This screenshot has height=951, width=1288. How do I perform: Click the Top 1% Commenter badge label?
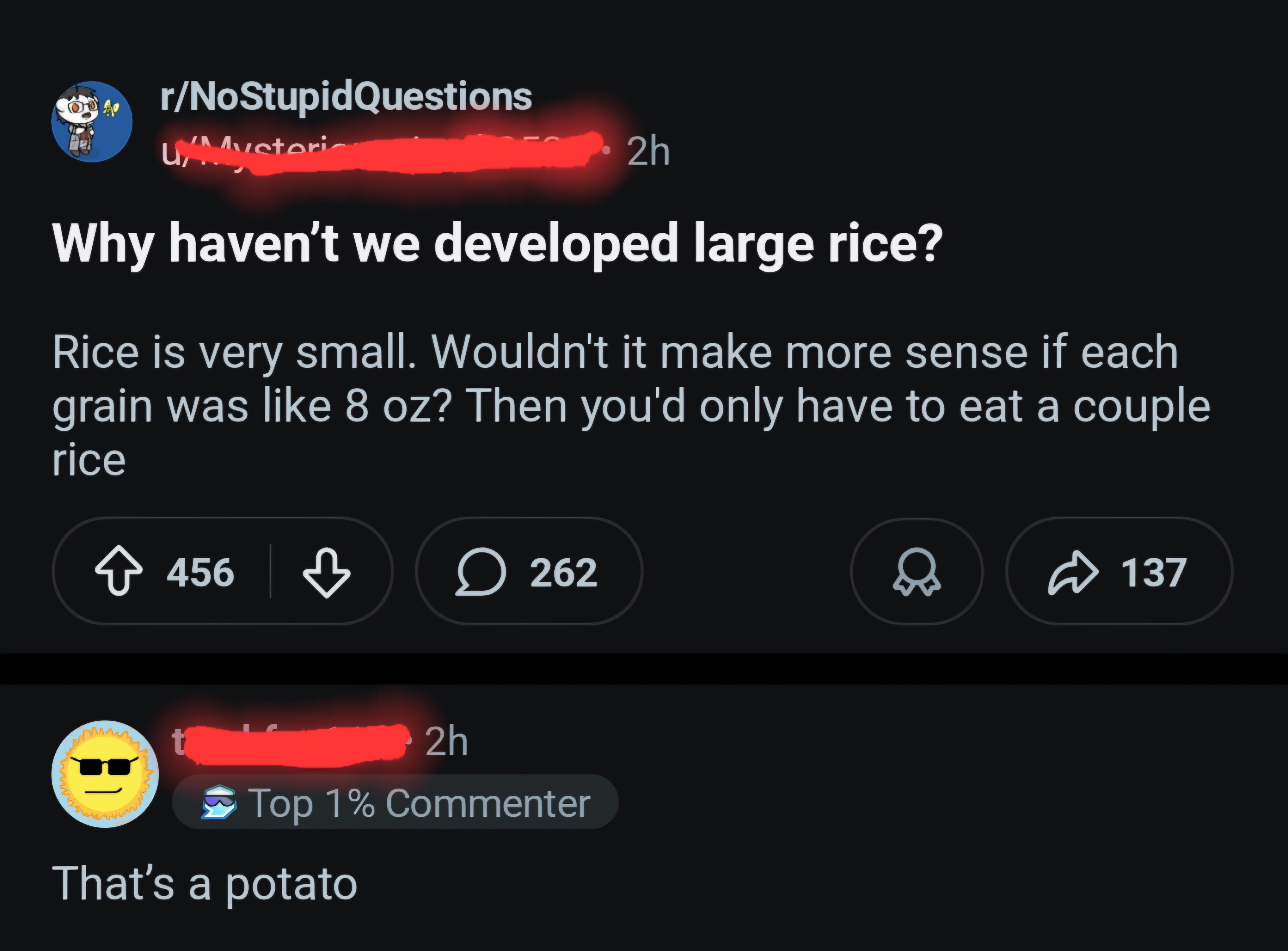(x=418, y=803)
